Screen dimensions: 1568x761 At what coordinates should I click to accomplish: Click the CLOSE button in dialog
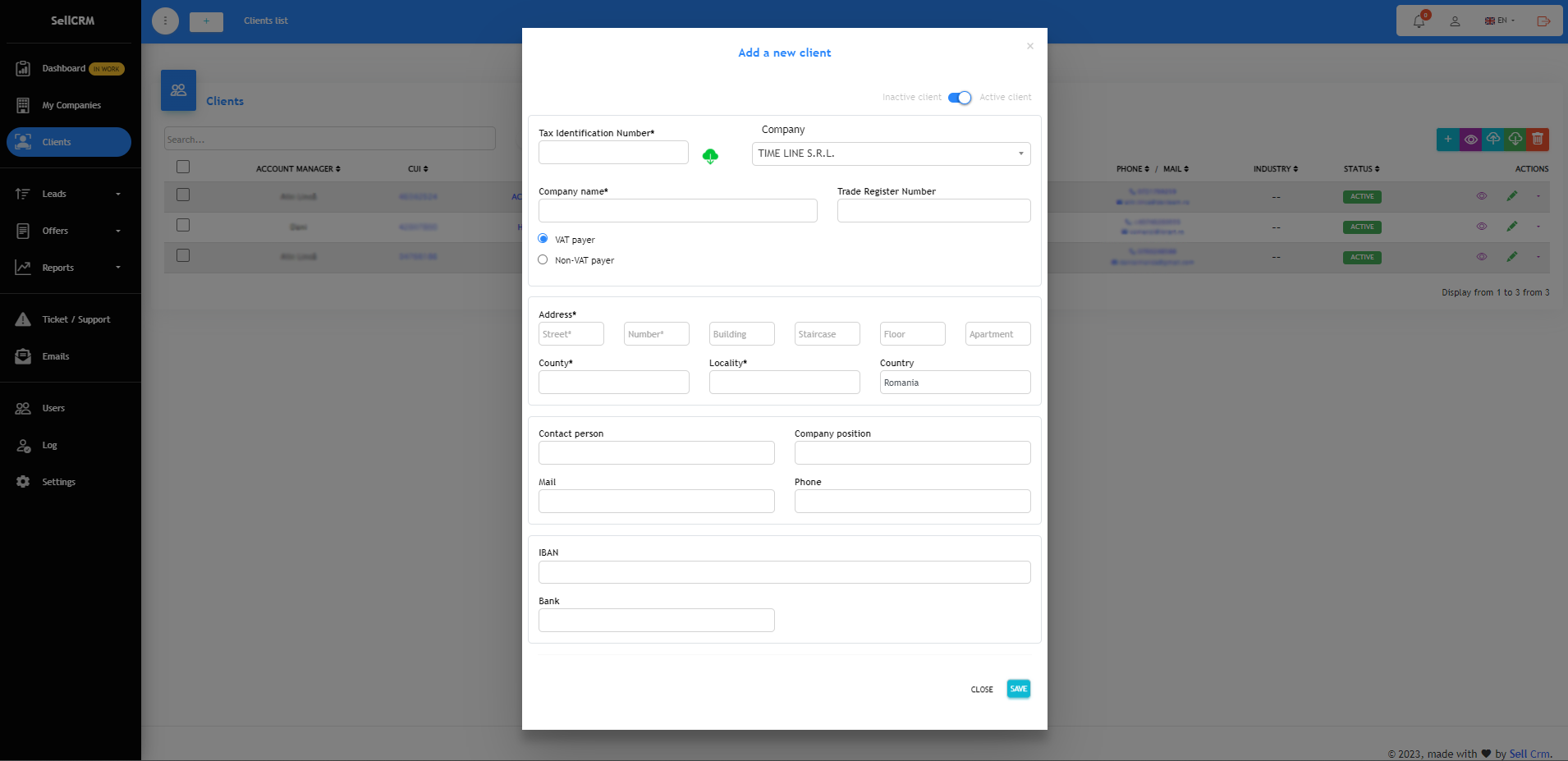point(982,690)
